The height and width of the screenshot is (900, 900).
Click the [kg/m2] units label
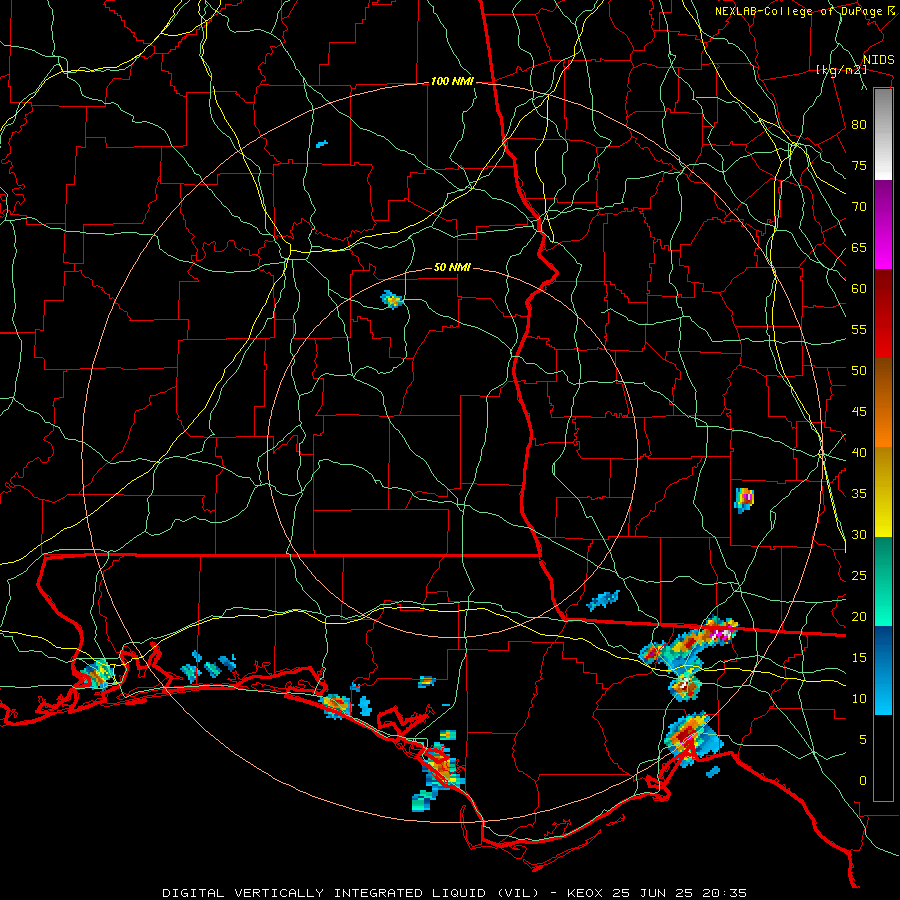tap(841, 70)
